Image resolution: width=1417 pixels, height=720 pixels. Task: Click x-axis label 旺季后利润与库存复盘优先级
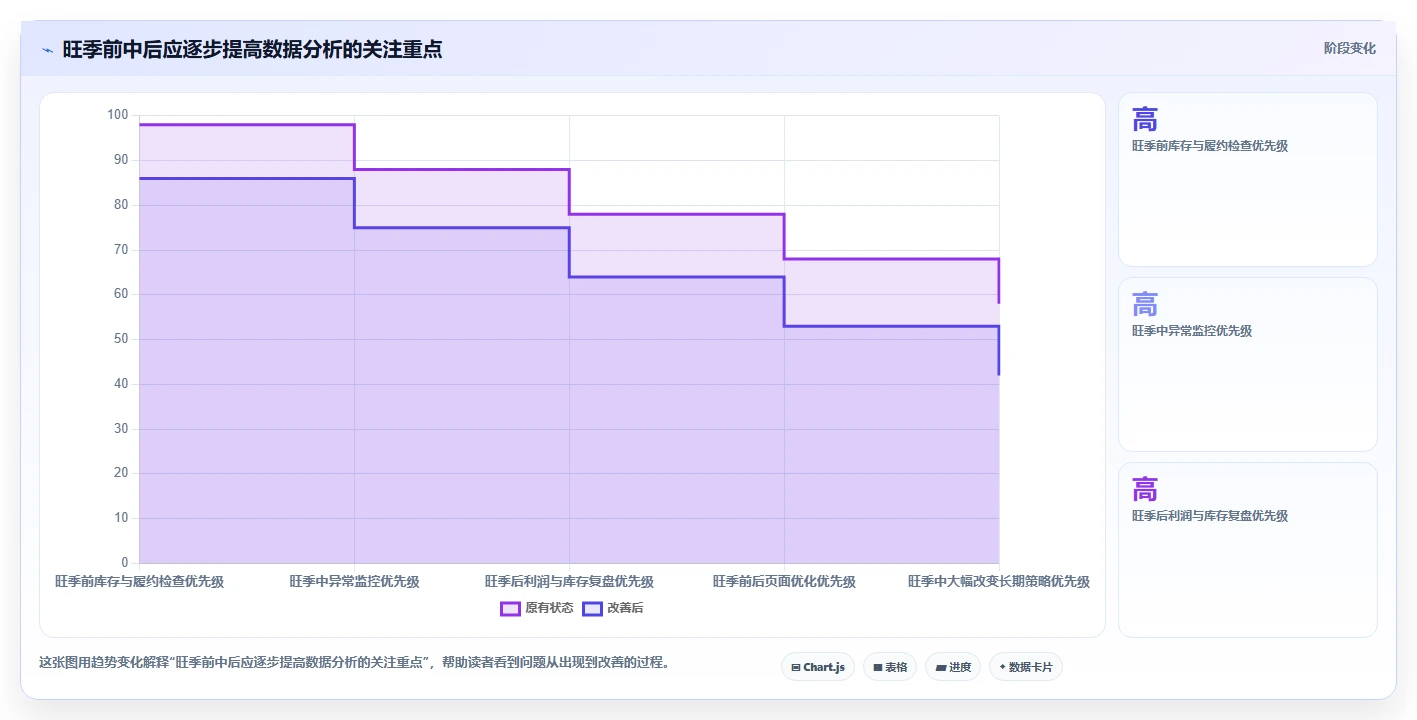pyautogui.click(x=569, y=581)
